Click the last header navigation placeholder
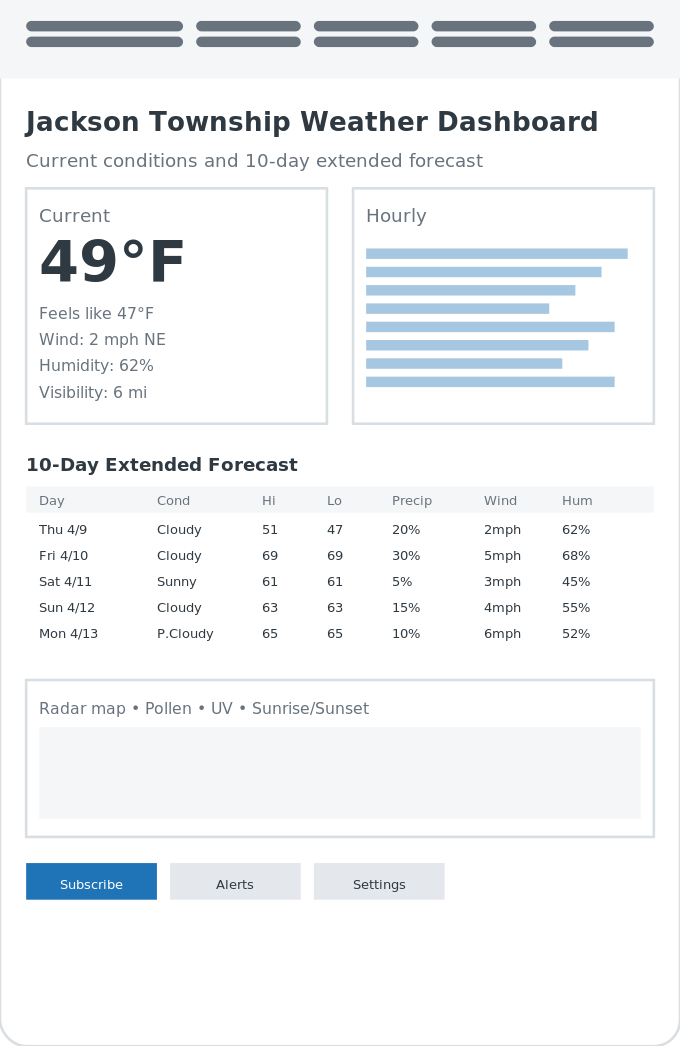680x1046 pixels. coord(601,34)
